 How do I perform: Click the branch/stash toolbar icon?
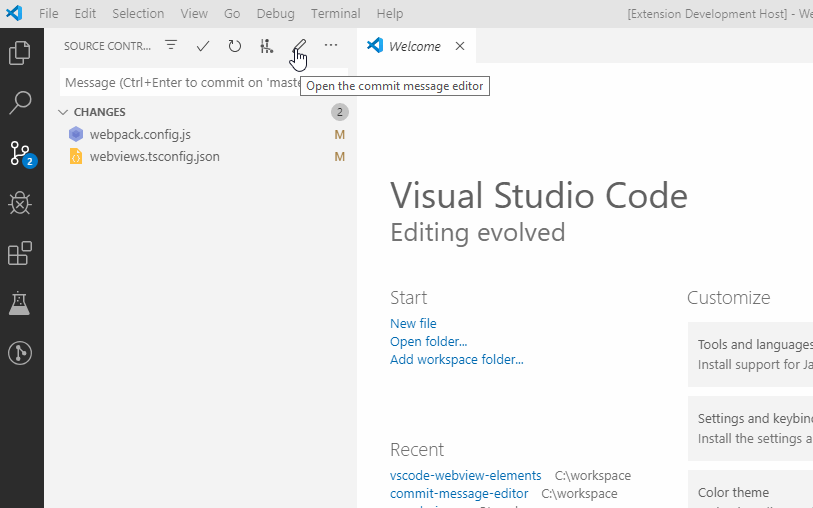(266, 46)
